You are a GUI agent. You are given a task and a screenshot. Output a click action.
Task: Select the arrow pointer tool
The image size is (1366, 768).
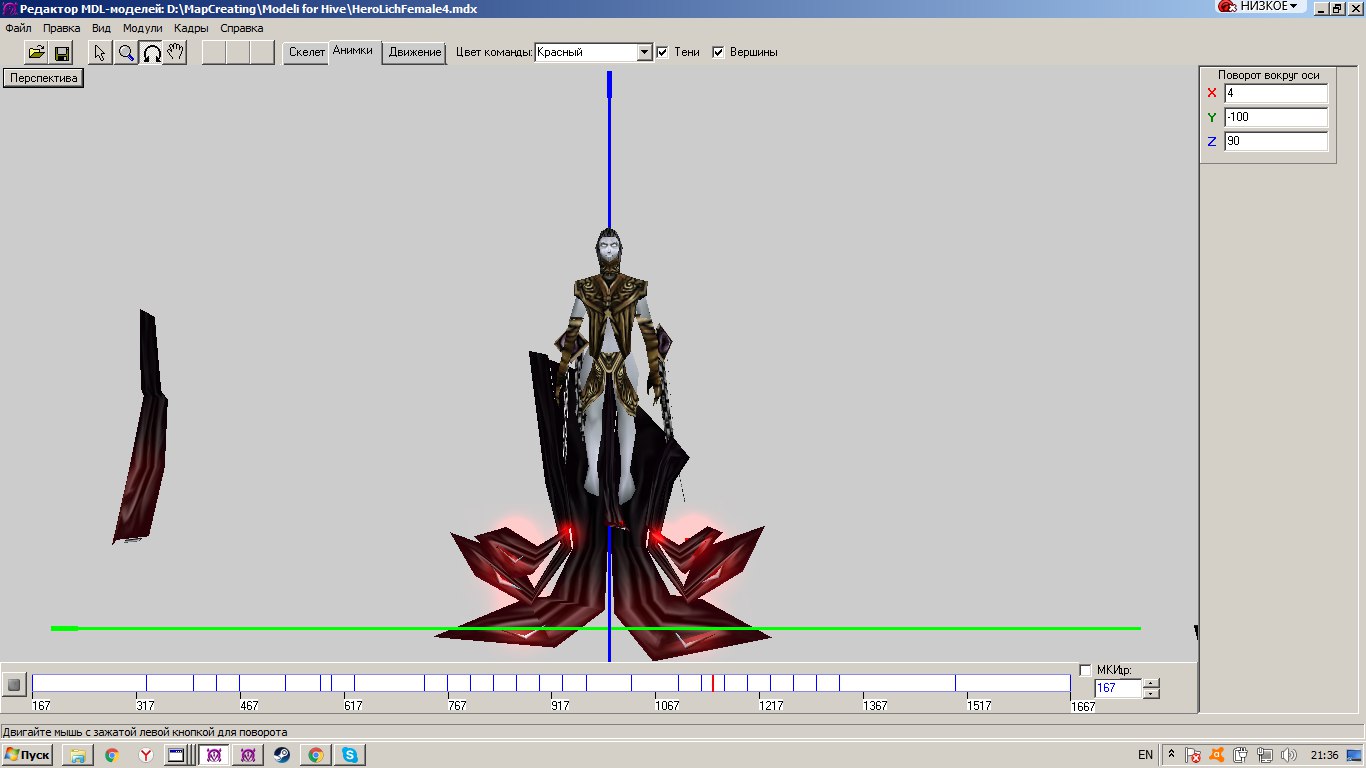(x=101, y=53)
